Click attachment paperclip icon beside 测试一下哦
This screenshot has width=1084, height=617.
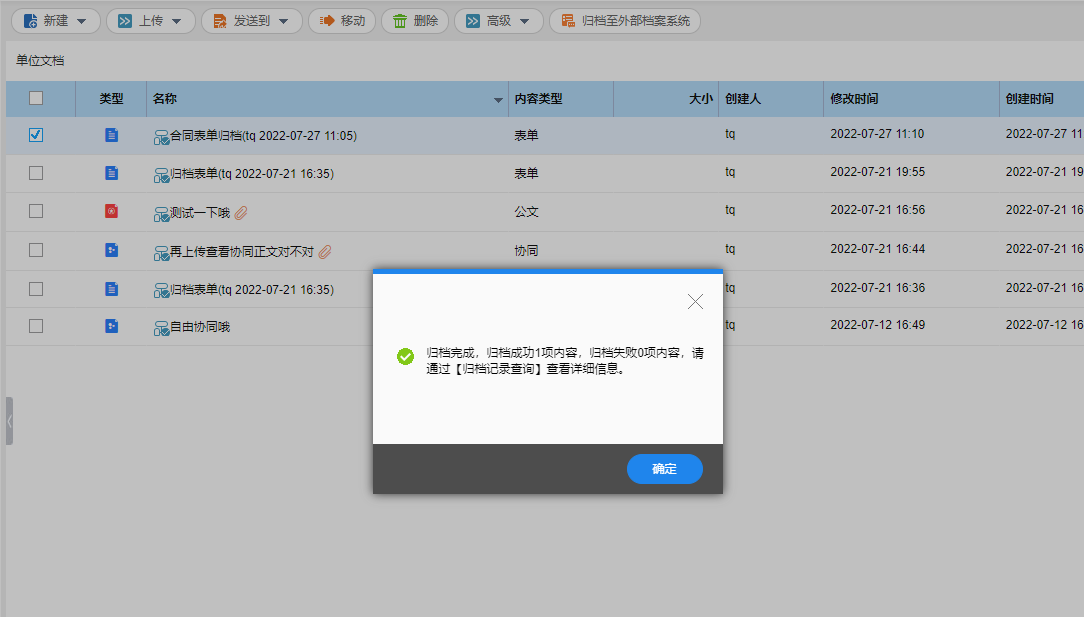[x=241, y=212]
